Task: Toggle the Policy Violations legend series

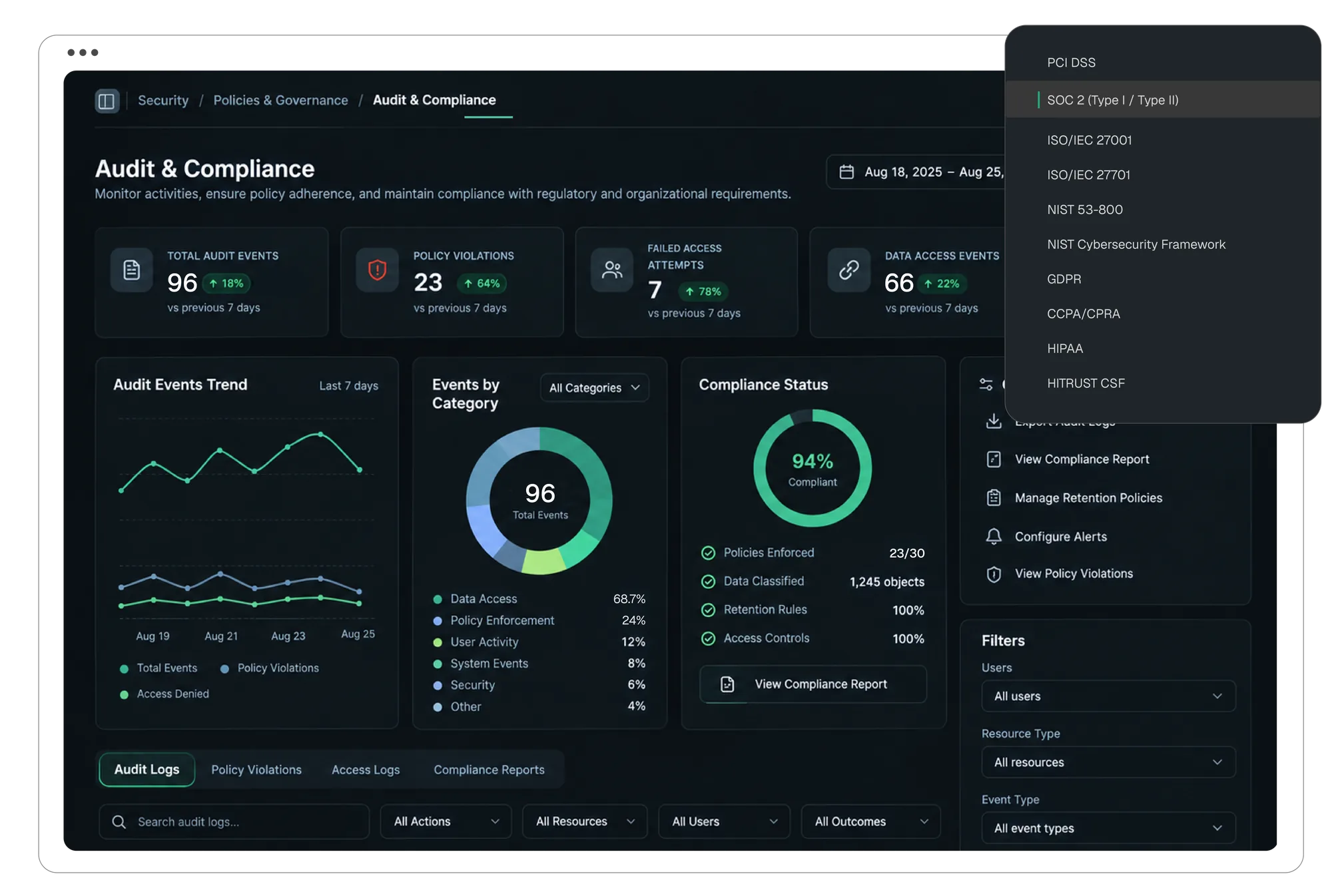Action: 270,668
